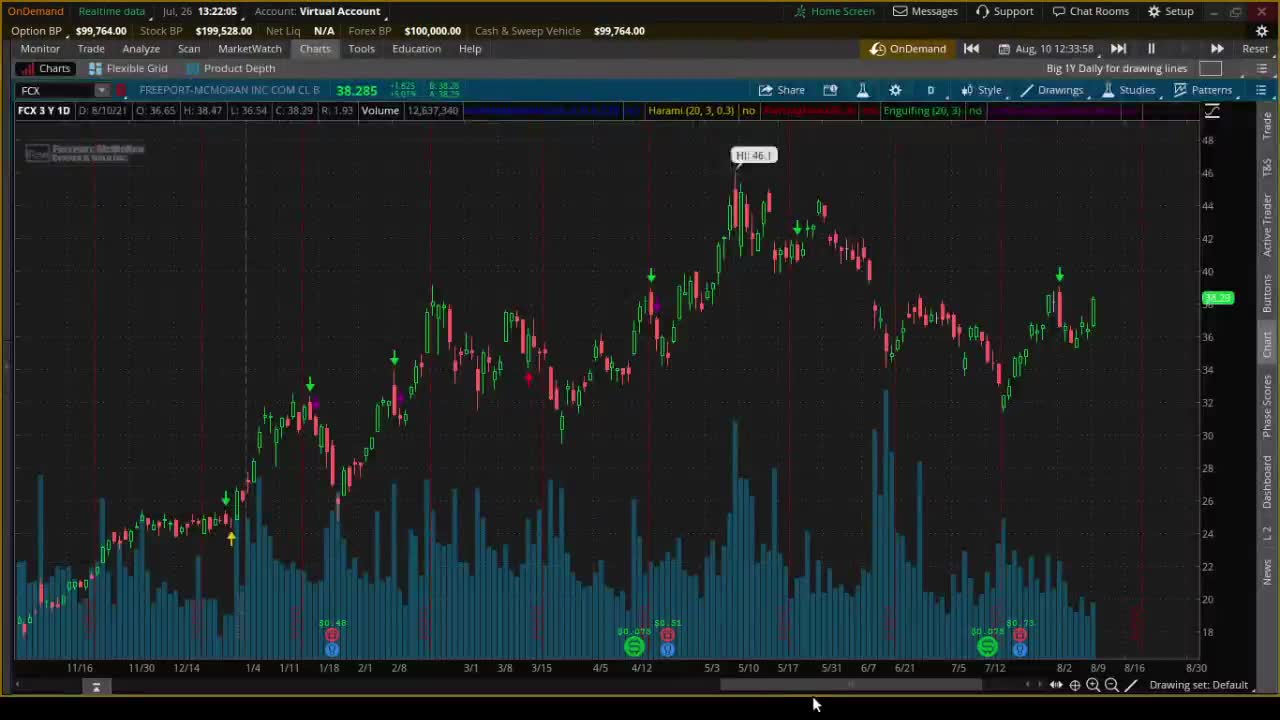Open the Drawings menu
Image resolution: width=1280 pixels, height=720 pixels.
[1051, 90]
